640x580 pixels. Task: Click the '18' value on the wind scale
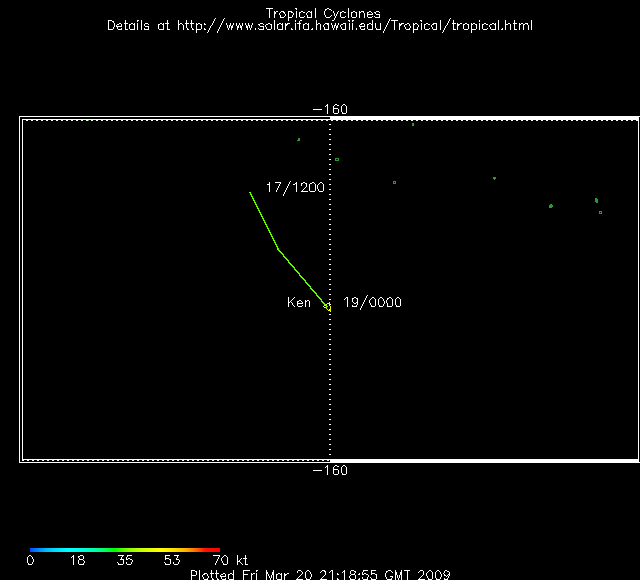[77, 560]
